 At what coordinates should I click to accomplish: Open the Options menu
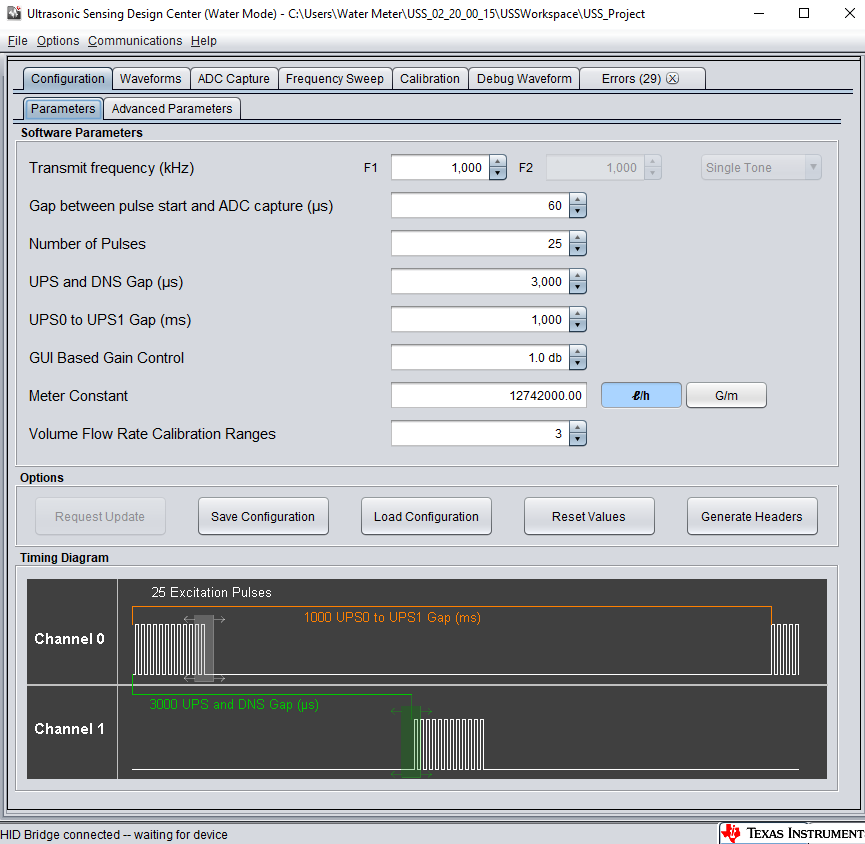pos(58,41)
